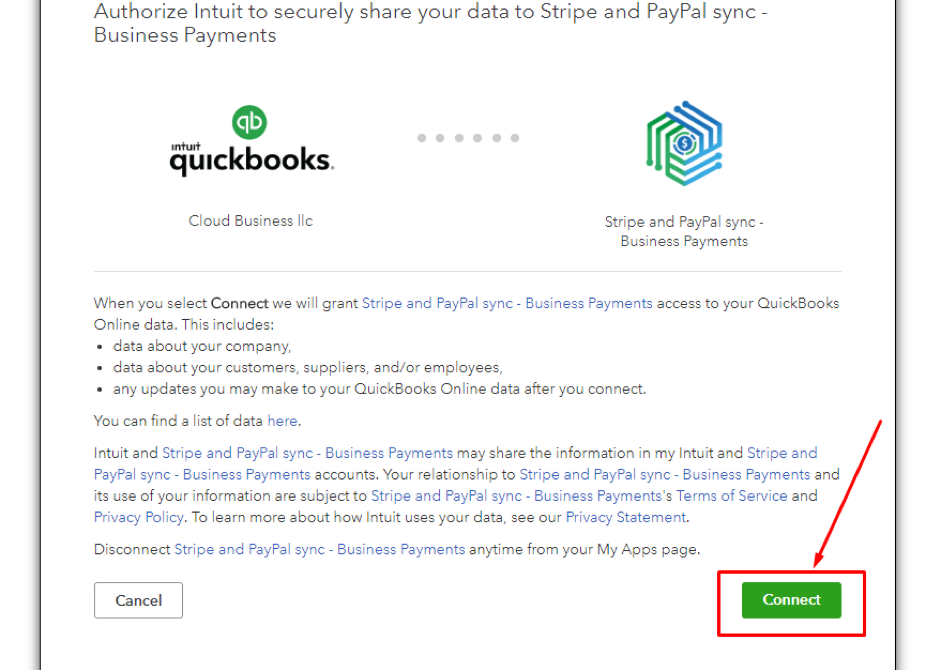939x670 pixels.
Task: Click the app link in the Disconnect sentence
Action: tap(319, 549)
